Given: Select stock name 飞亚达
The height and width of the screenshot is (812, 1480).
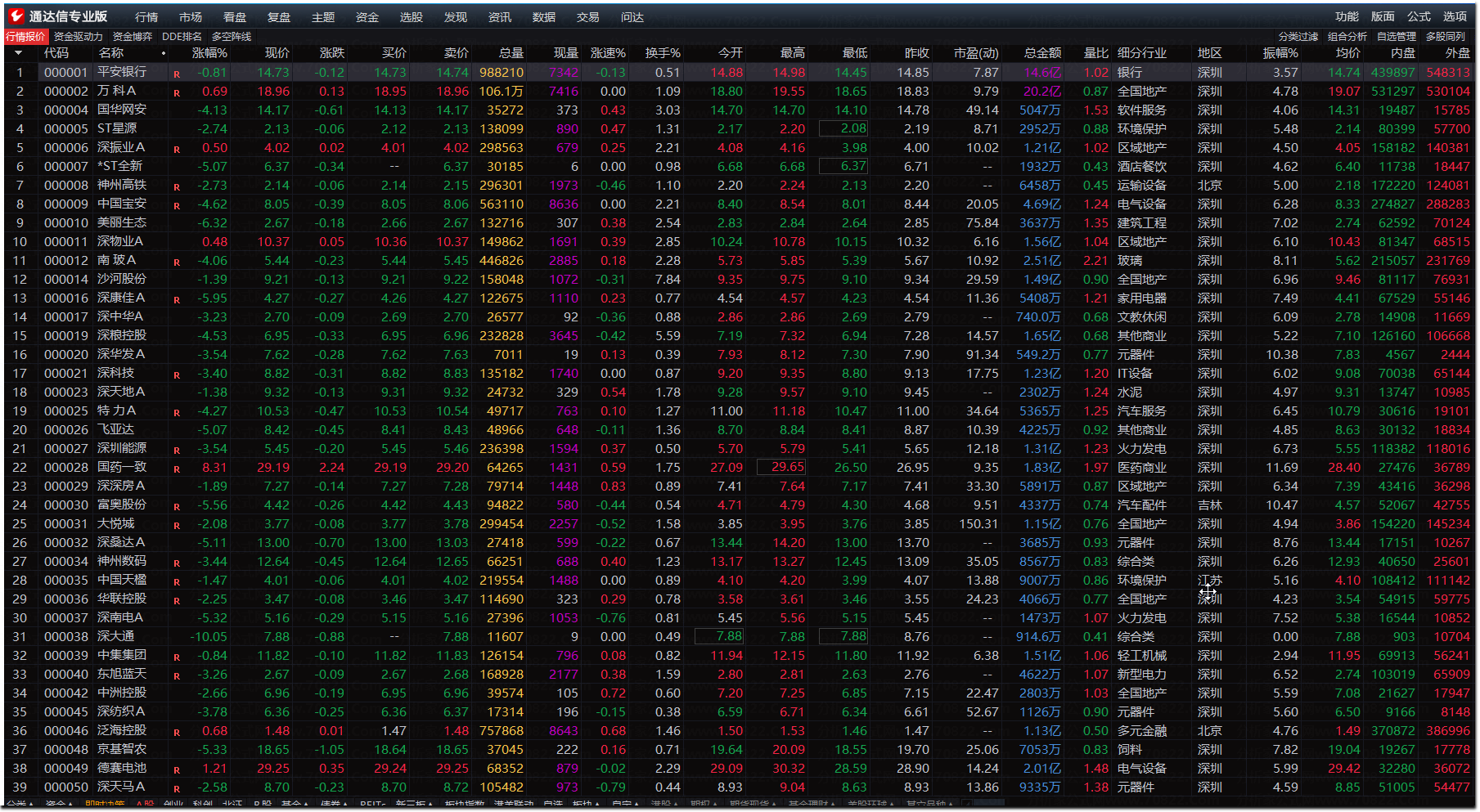Looking at the screenshot, I should (x=115, y=429).
